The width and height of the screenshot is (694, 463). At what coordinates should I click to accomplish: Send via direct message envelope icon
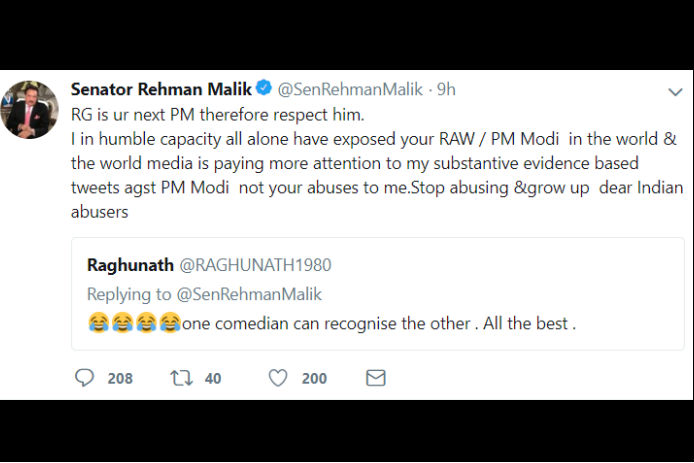pyautogui.click(x=376, y=378)
